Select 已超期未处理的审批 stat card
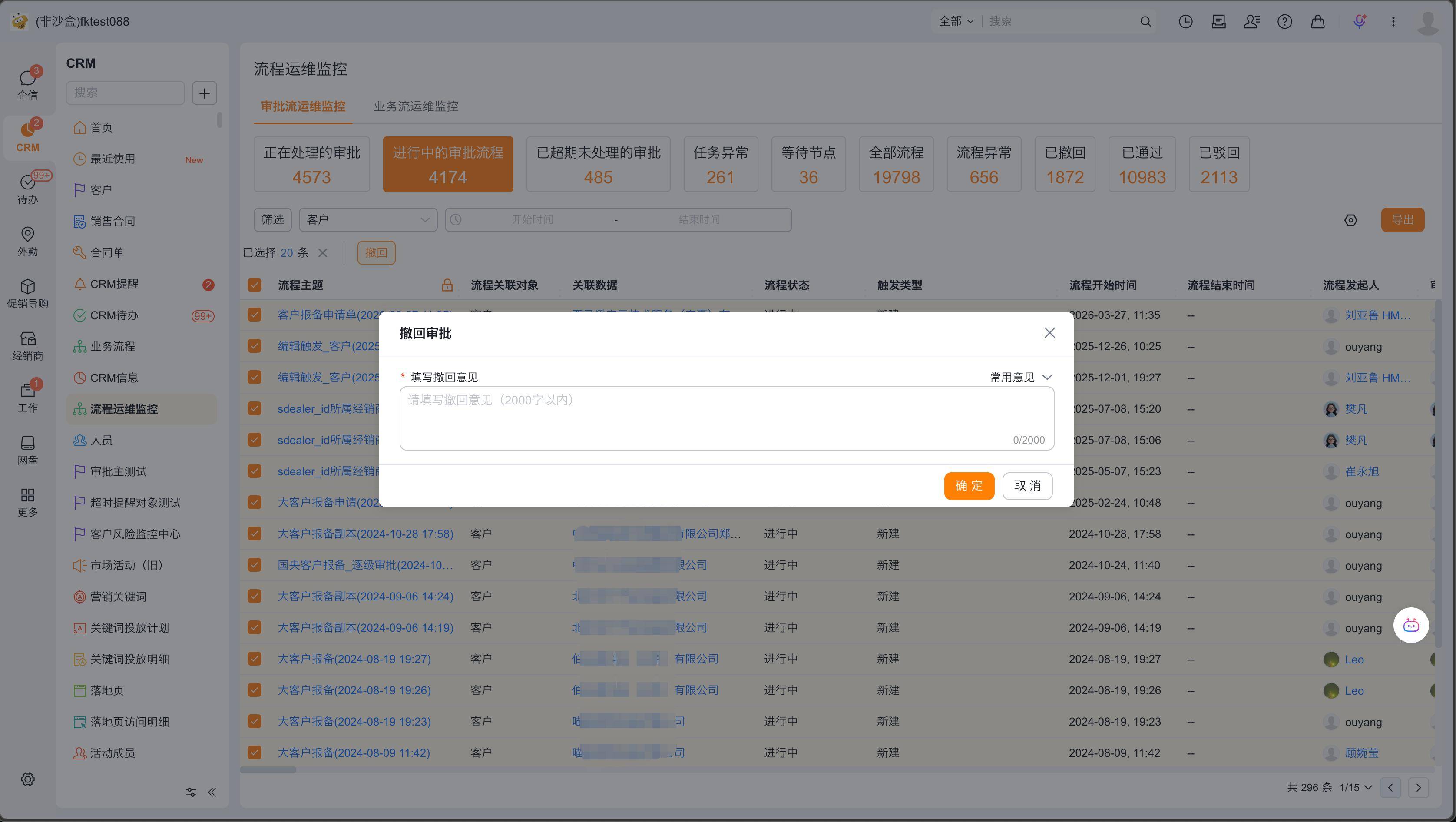1456x822 pixels. pyautogui.click(x=598, y=164)
